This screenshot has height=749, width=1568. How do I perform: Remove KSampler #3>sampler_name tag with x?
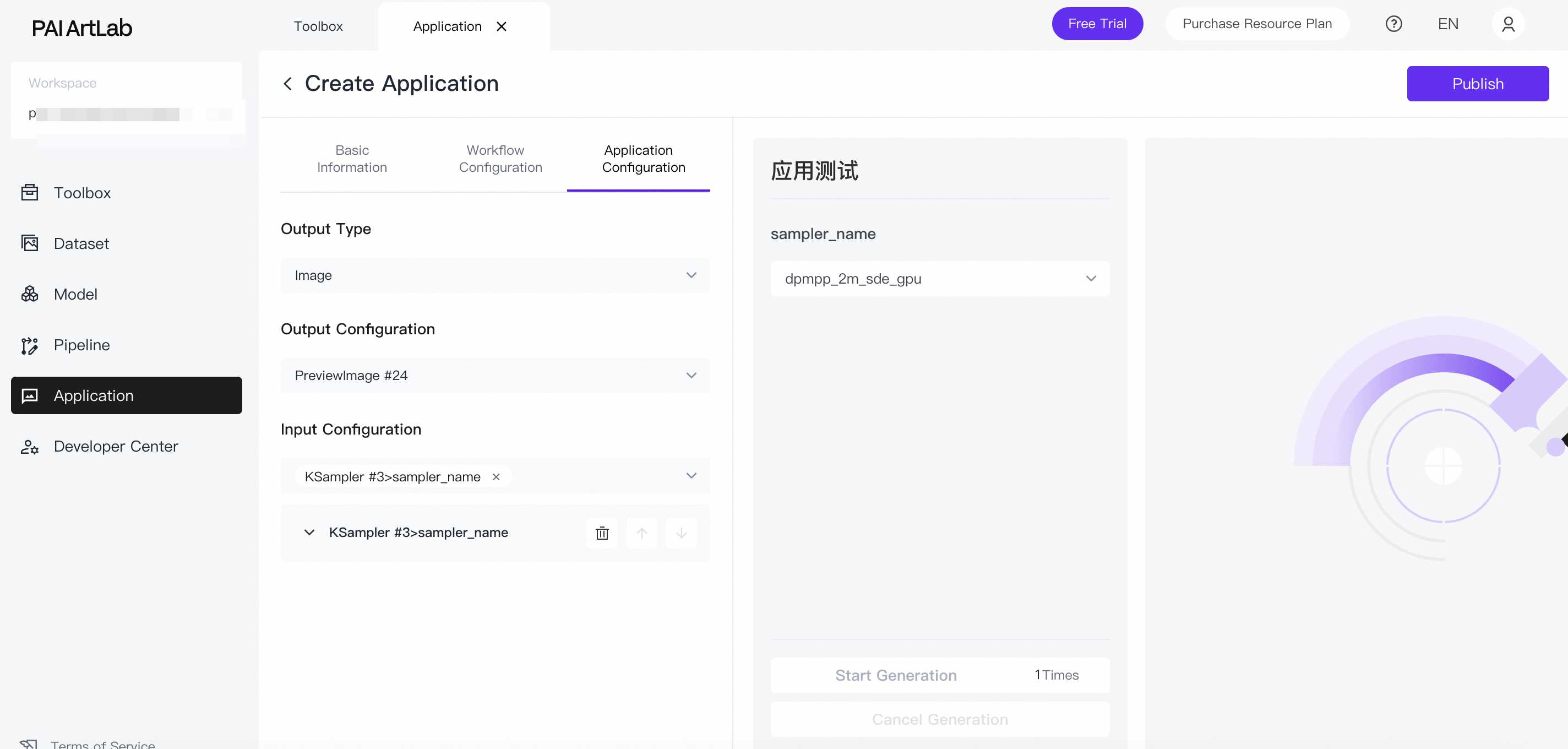[x=496, y=477]
